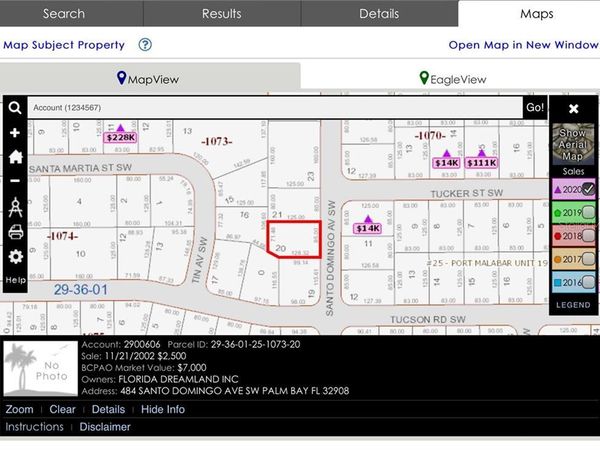Zoom out with the minus icon
The height and width of the screenshot is (450, 600).
click(x=15, y=181)
